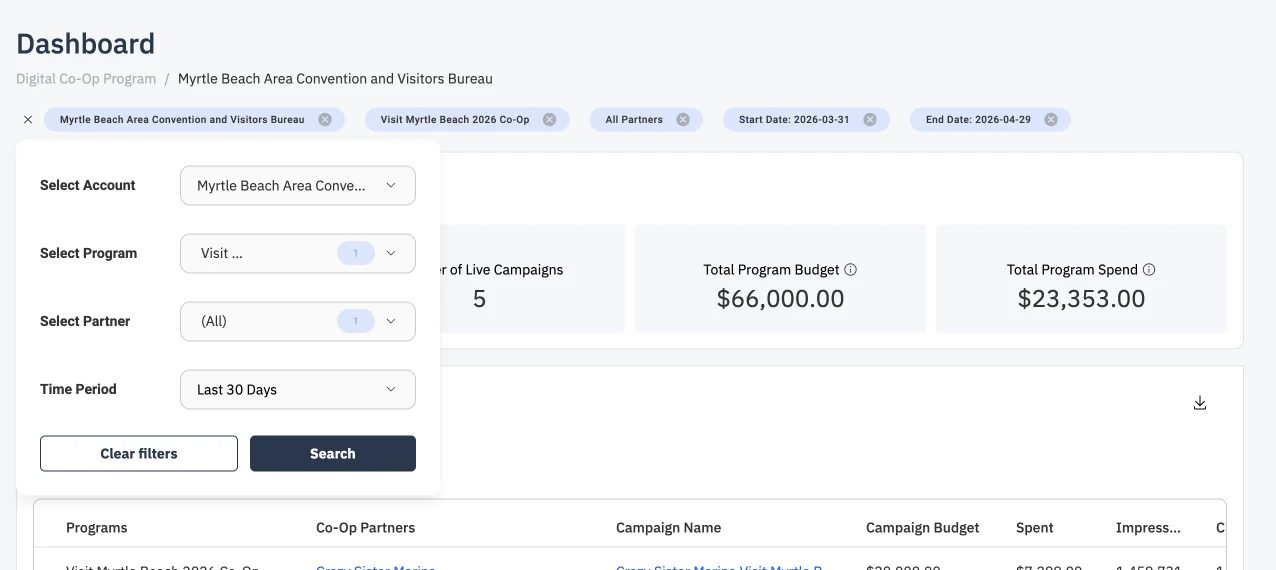Click the Search button
Screen dimensions: 1276x570
tap(333, 454)
